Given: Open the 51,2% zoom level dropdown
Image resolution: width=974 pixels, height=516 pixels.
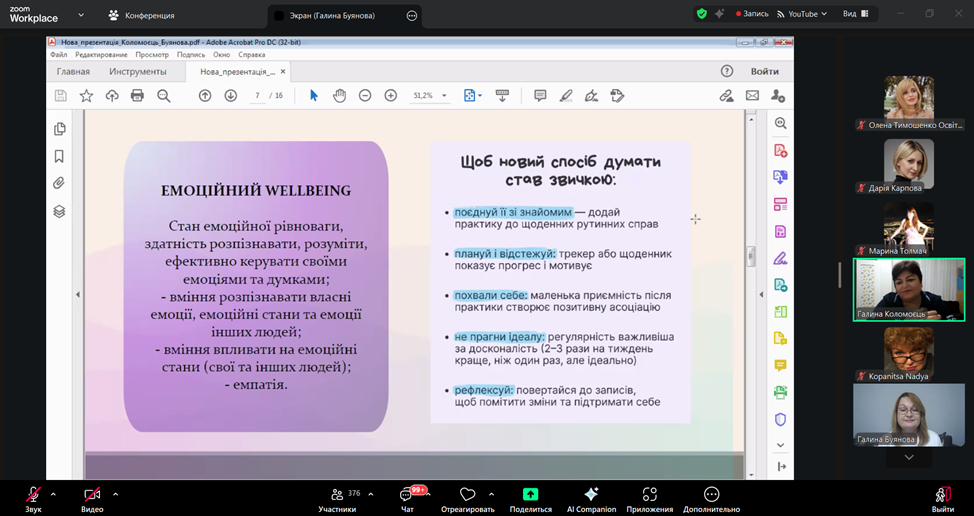Looking at the screenshot, I should (x=444, y=96).
